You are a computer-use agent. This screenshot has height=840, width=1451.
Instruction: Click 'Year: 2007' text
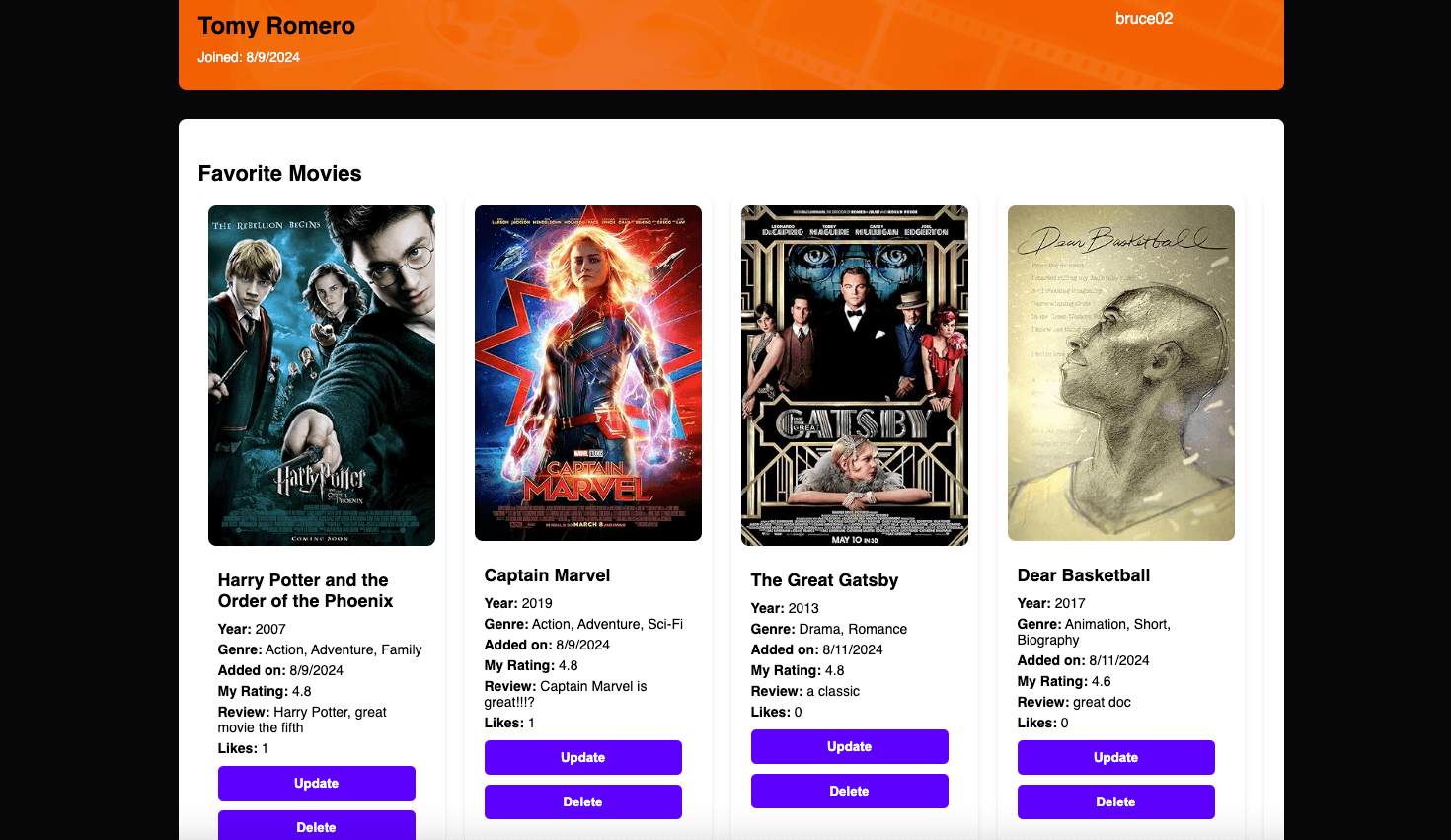point(252,629)
